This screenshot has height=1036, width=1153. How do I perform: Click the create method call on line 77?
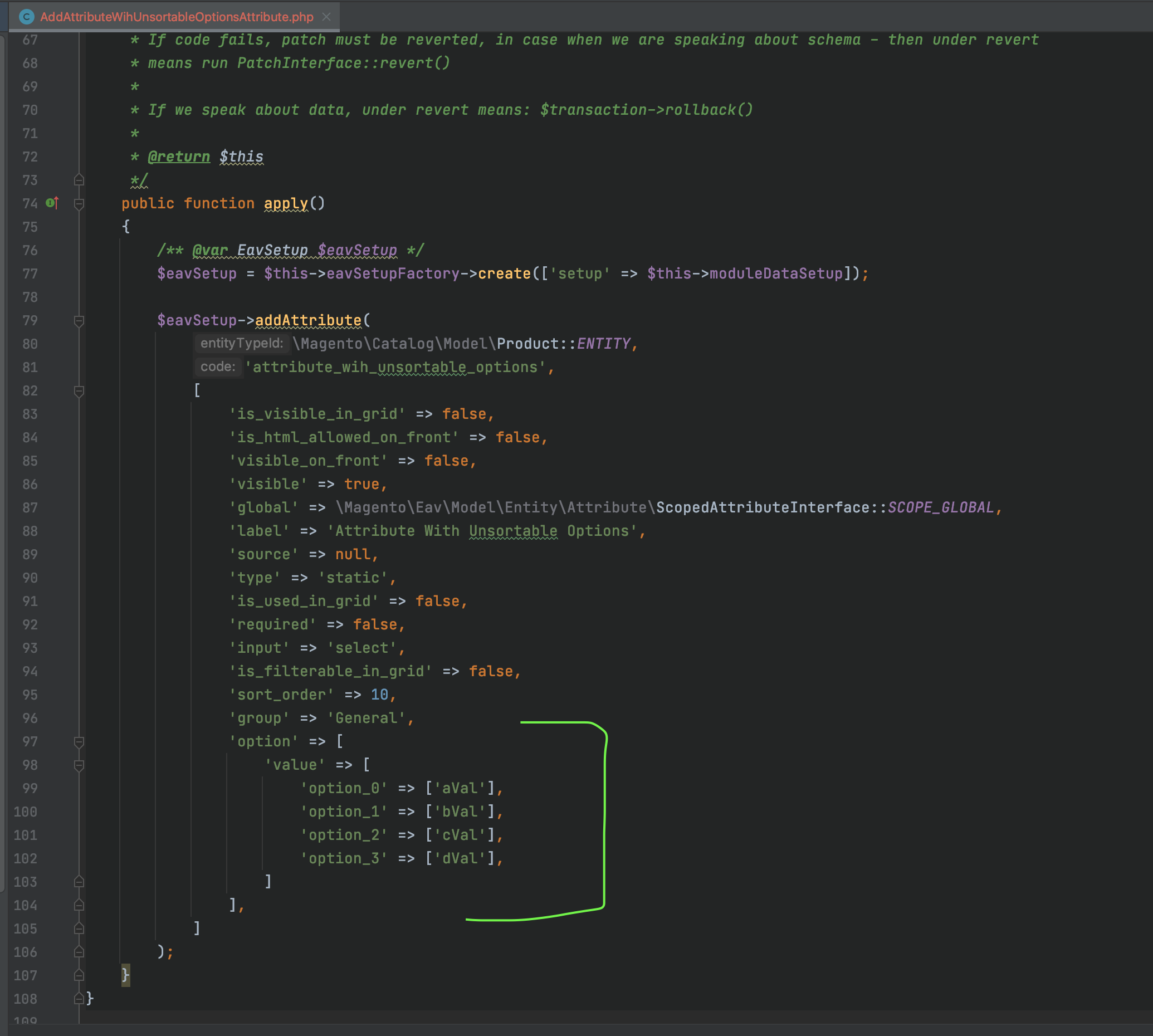coord(504,274)
